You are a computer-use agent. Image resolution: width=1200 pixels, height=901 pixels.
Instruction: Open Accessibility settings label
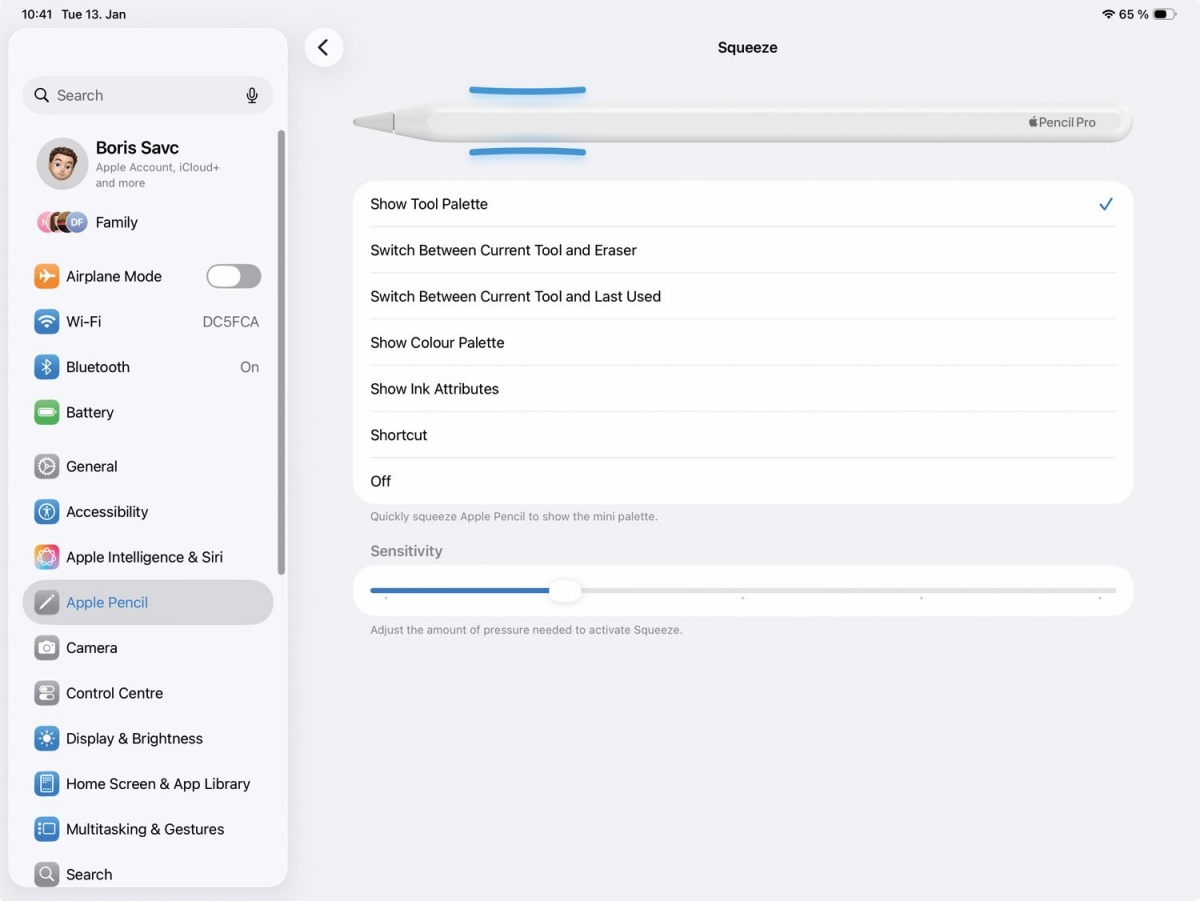tap(107, 511)
